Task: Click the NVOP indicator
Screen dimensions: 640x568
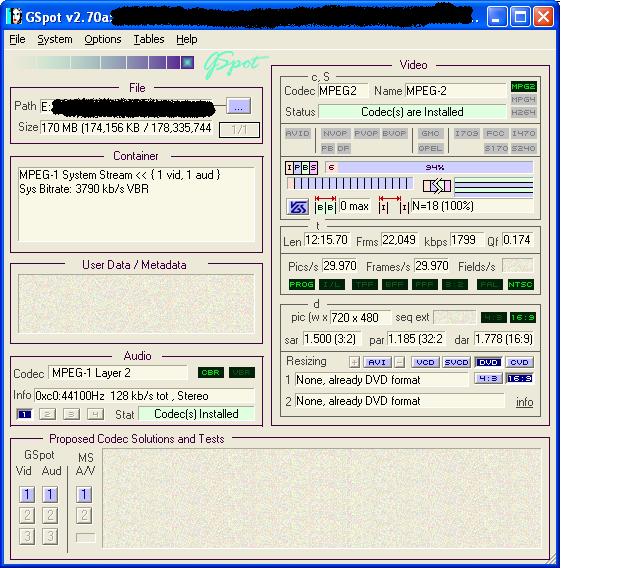Action: coord(335,133)
